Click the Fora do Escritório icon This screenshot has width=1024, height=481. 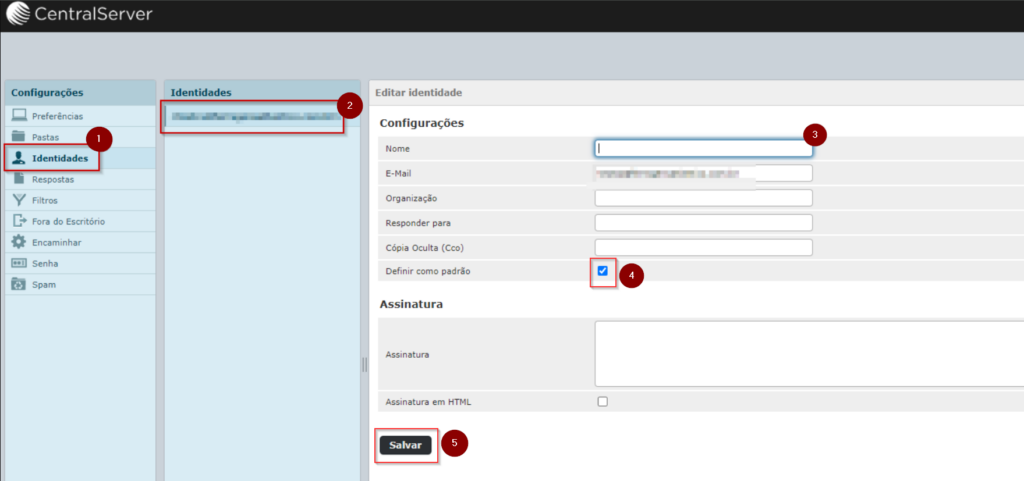18,221
